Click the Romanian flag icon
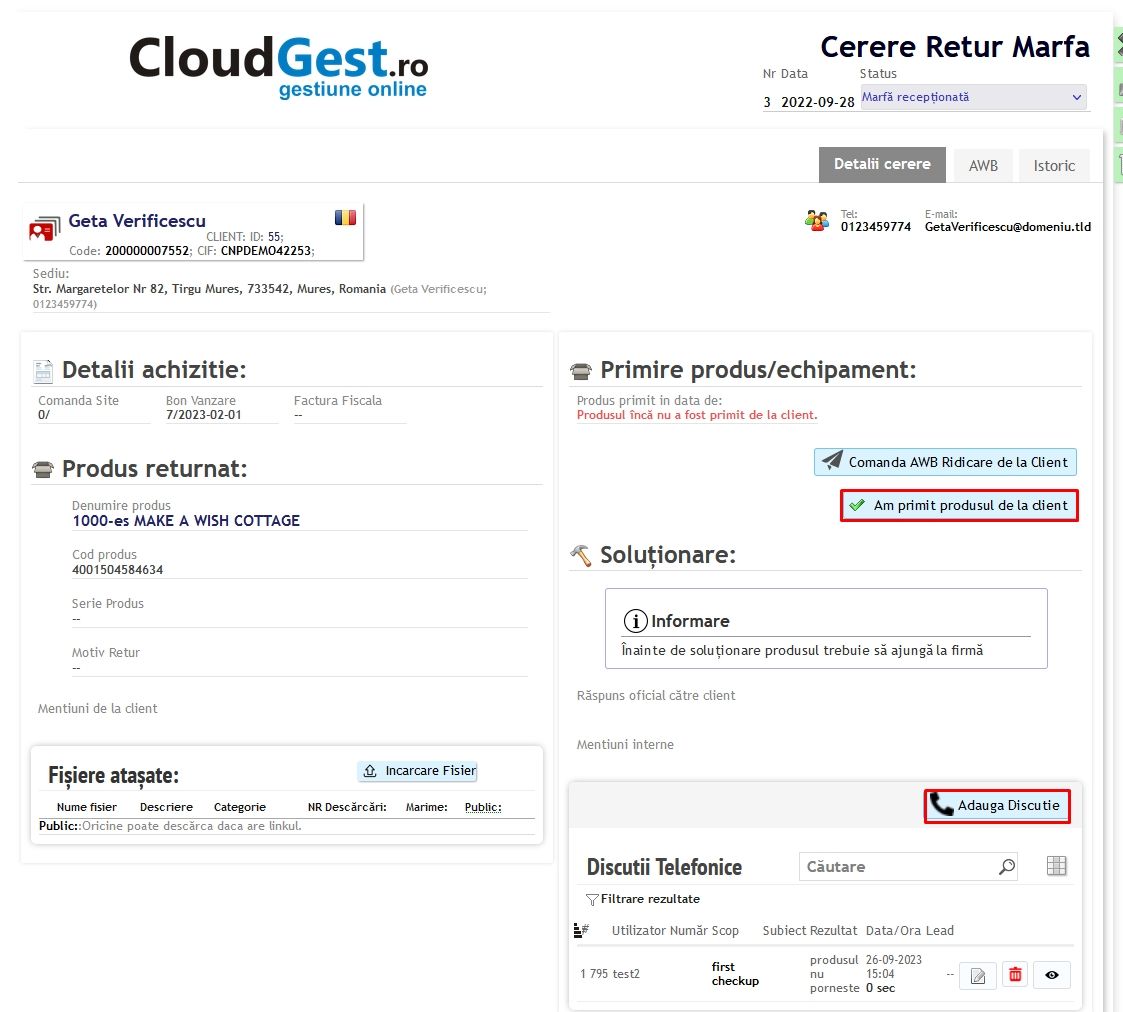This screenshot has width=1123, height=1012. coord(345,218)
